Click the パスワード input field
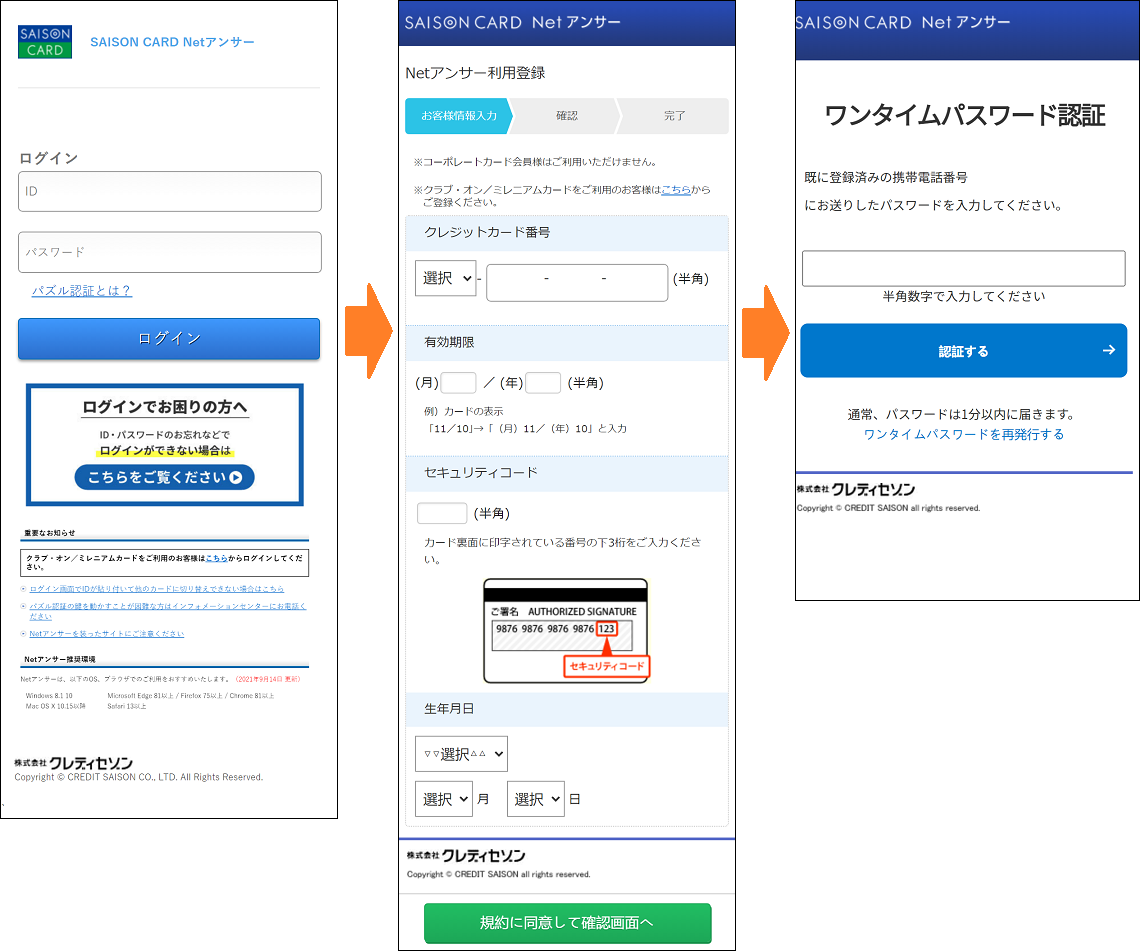 [170, 252]
